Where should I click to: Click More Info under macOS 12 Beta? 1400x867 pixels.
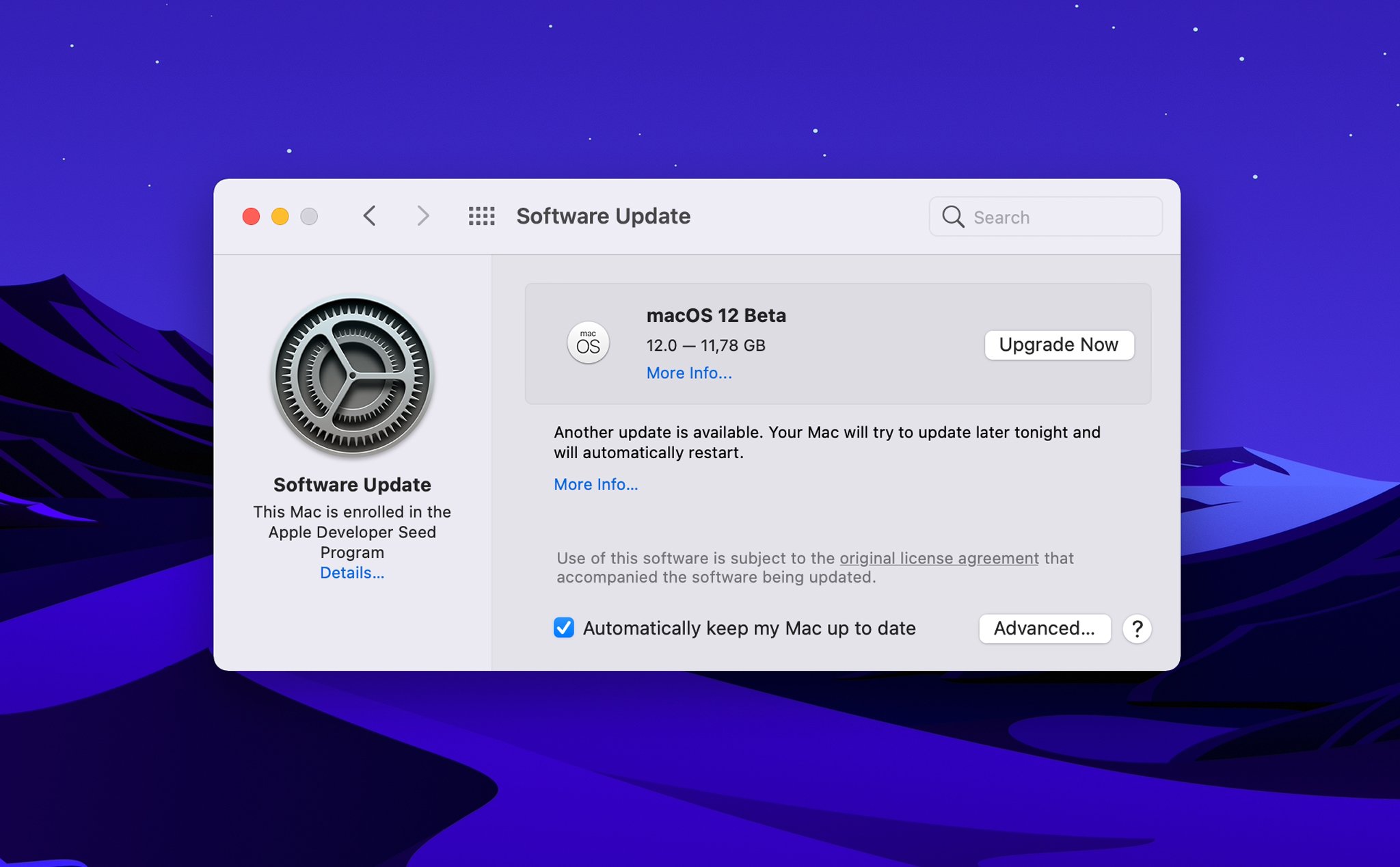[688, 373]
